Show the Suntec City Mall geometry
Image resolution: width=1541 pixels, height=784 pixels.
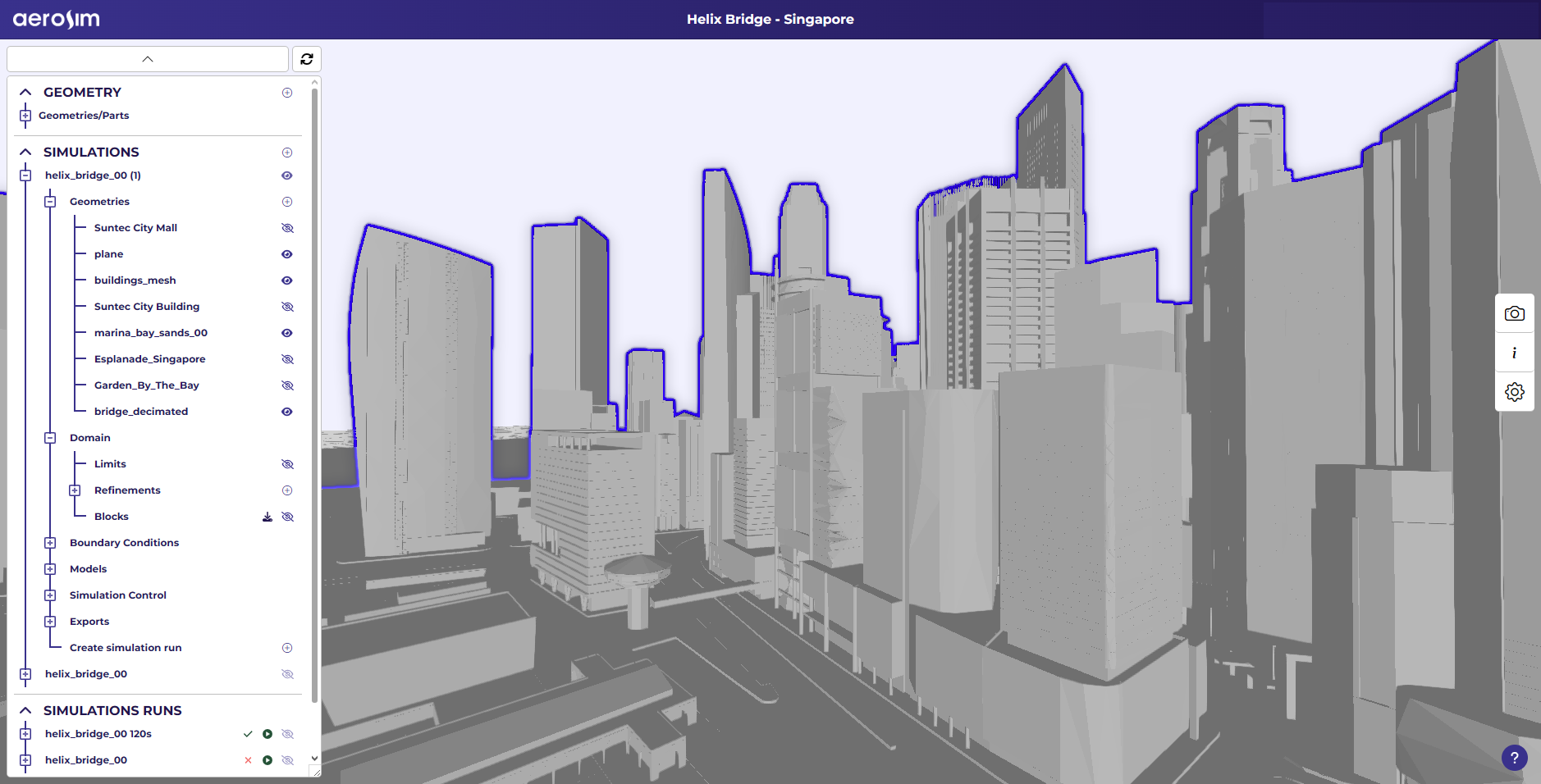coord(287,228)
